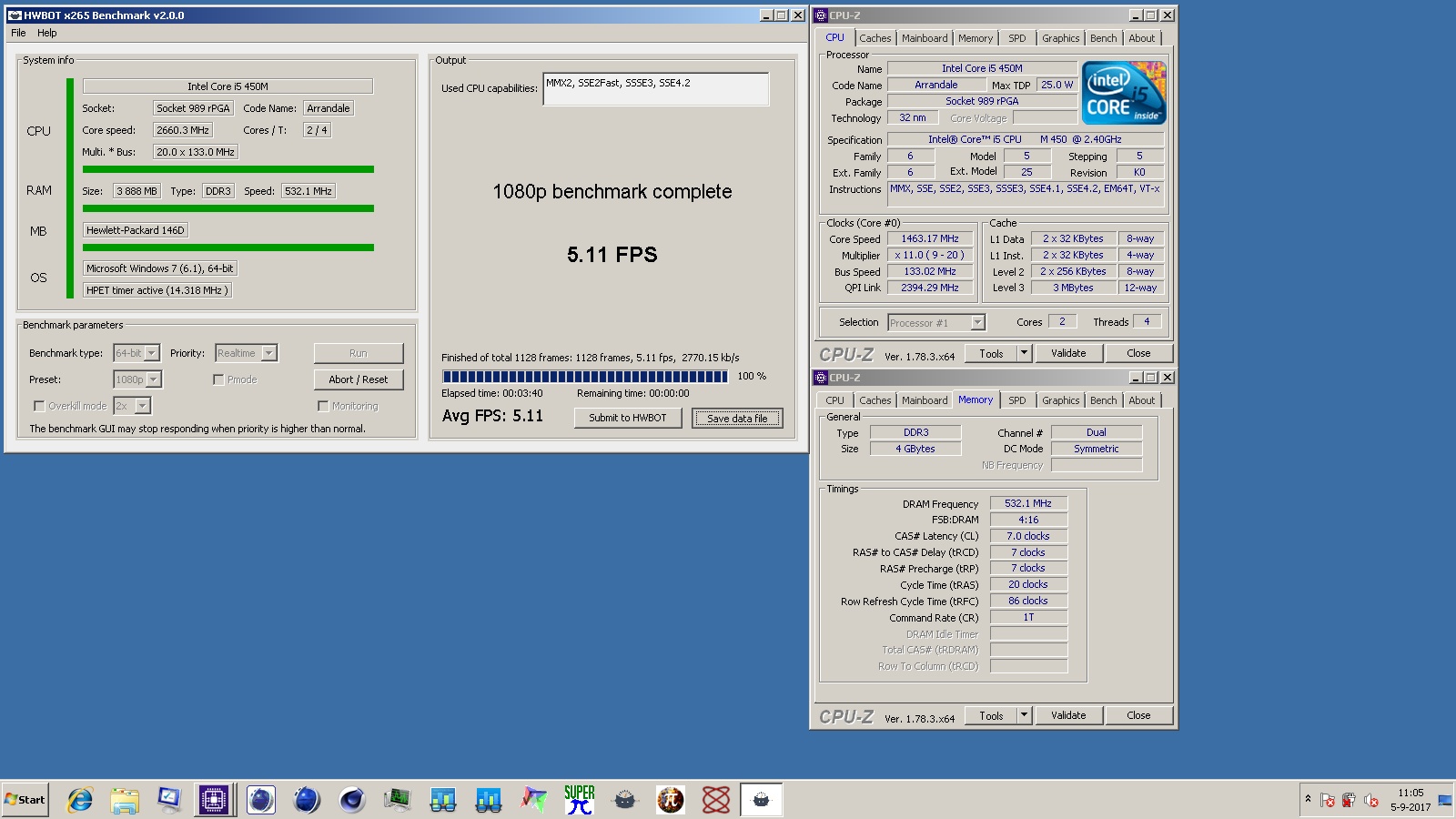The width and height of the screenshot is (1456, 819).
Task: Expand Tools arrow in top CPU-Z window
Action: (1024, 353)
